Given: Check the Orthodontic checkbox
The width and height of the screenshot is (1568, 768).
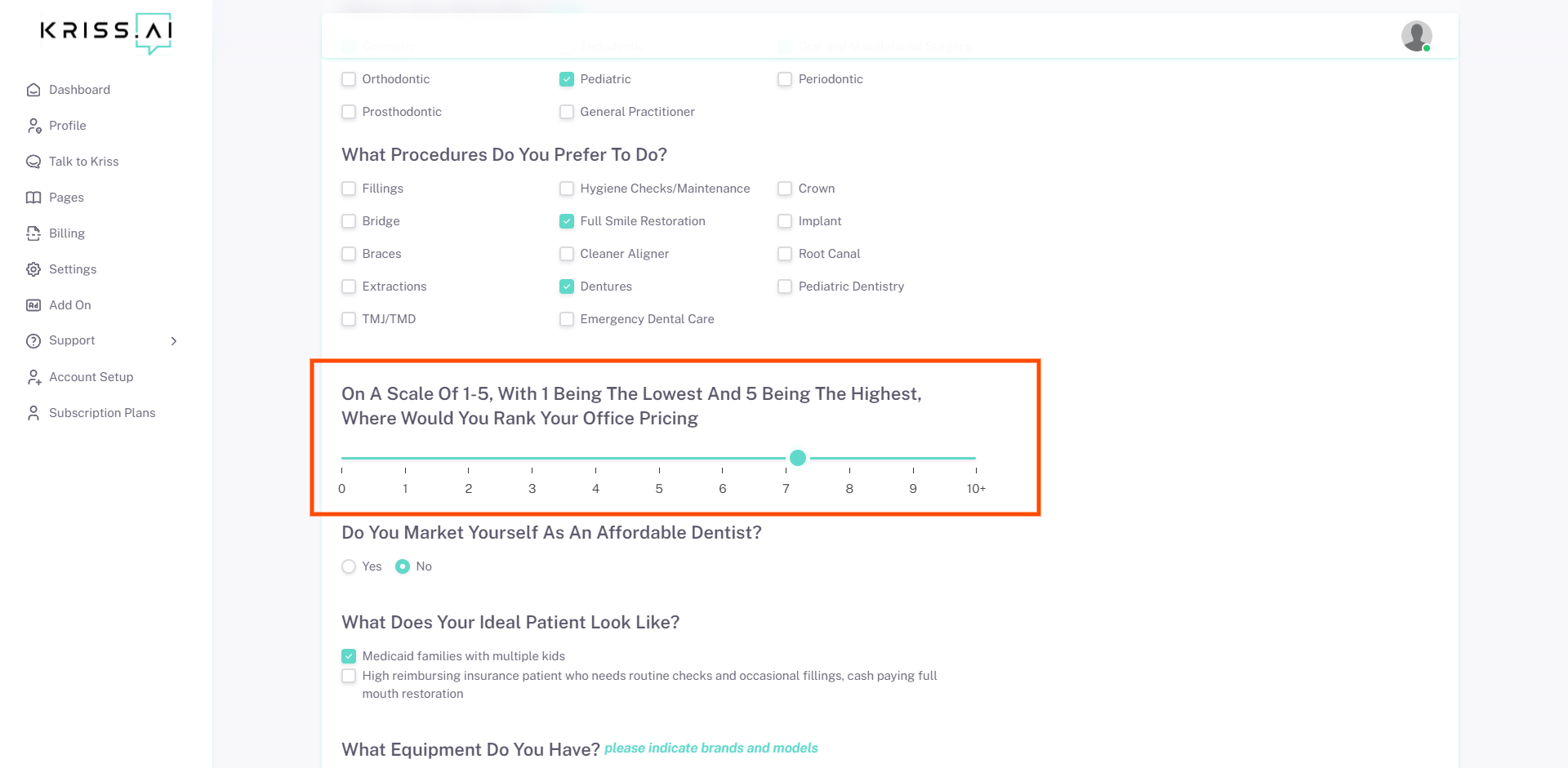Looking at the screenshot, I should pos(349,79).
